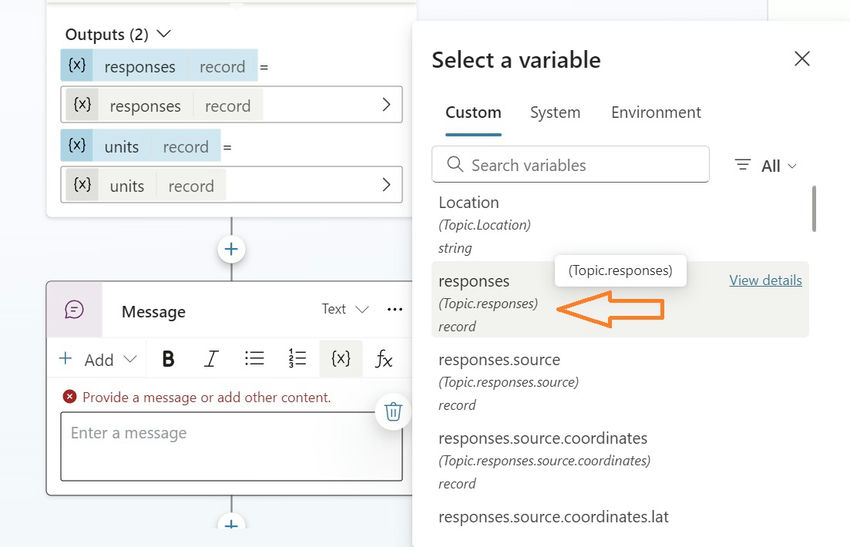This screenshot has width=850, height=547.
Task: Click the Italic formatting icon
Action: click(x=211, y=359)
